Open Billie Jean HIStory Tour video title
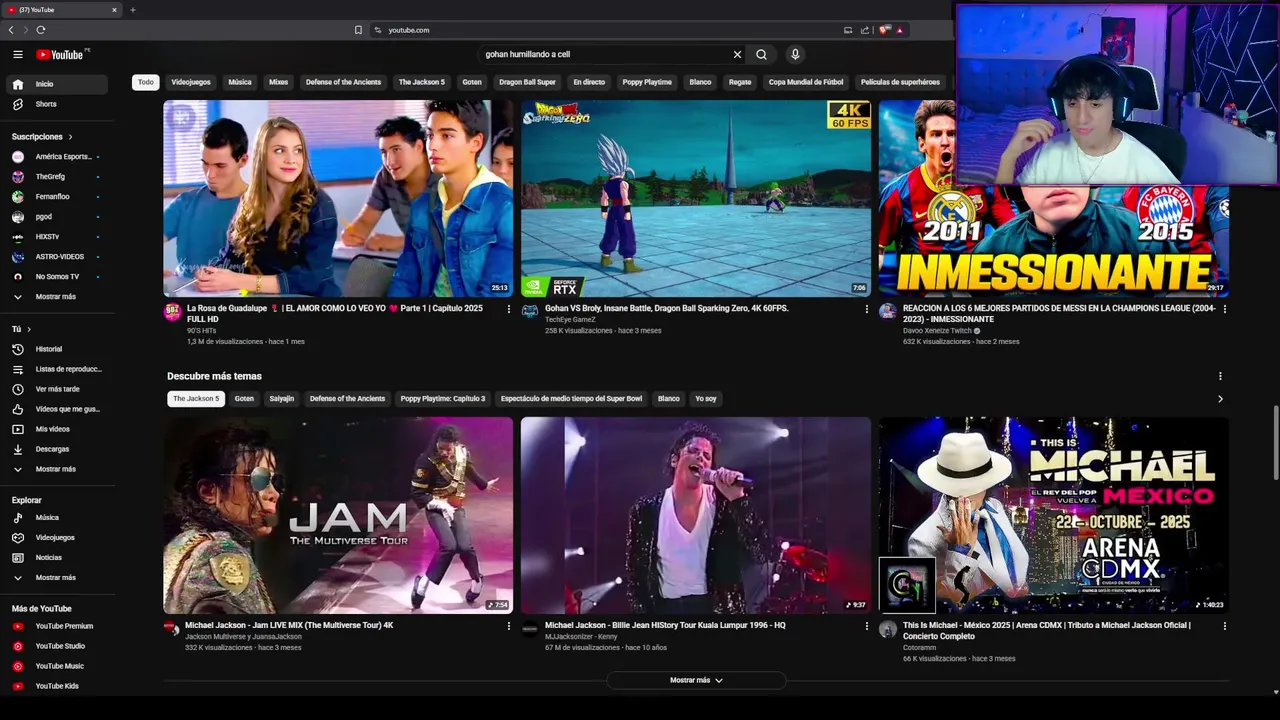This screenshot has height=720, width=1280. coord(665,625)
